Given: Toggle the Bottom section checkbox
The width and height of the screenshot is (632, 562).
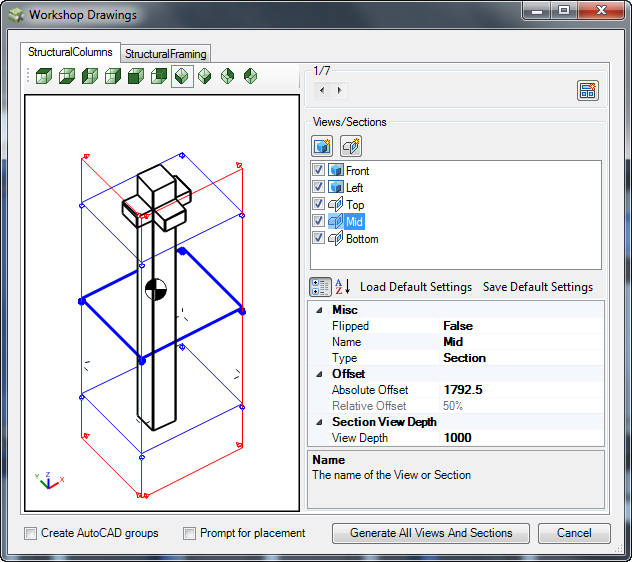Looking at the screenshot, I should tap(319, 239).
